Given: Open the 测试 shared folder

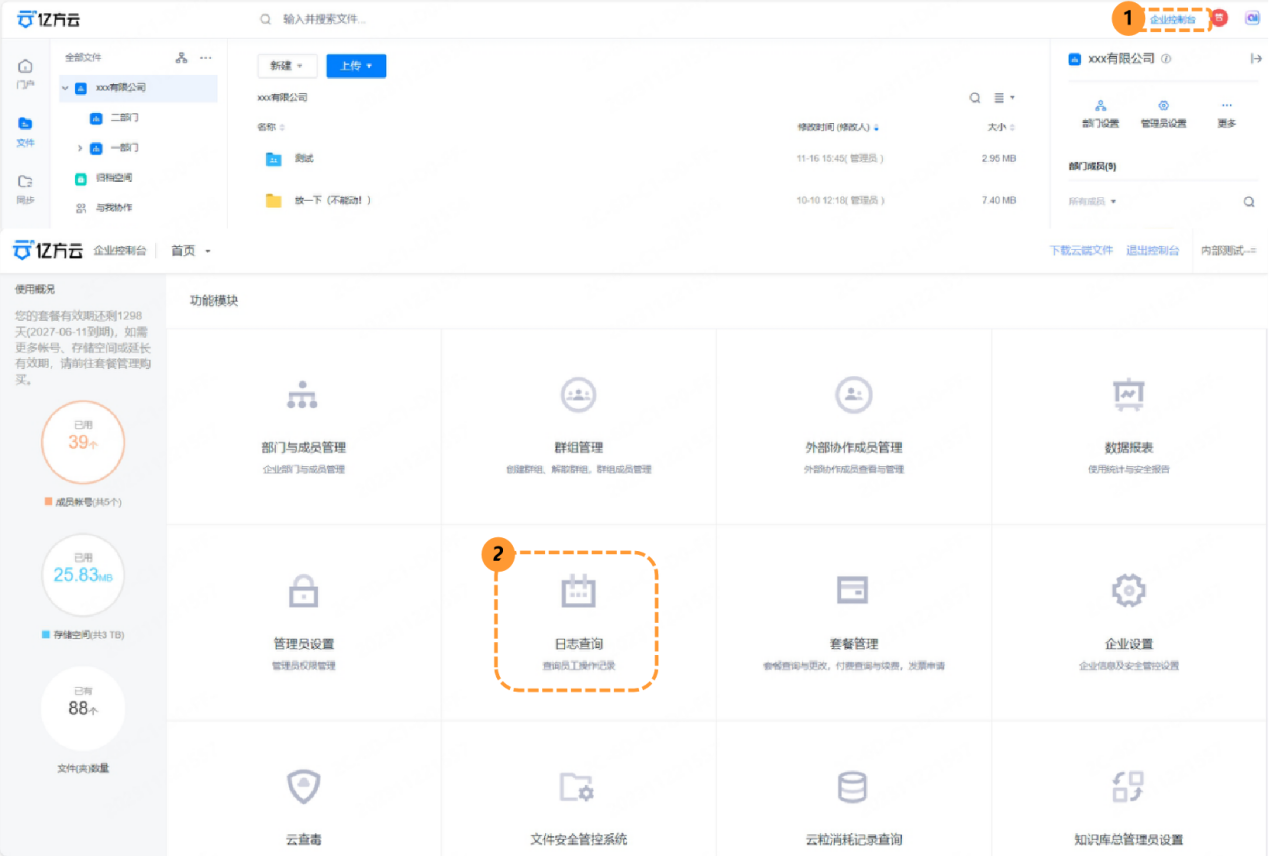Looking at the screenshot, I should coord(304,158).
